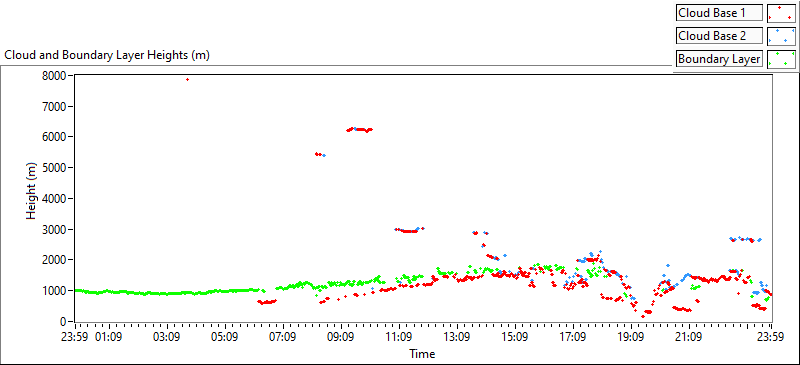800x365 pixels.
Task: Click the 19:09 time axis label
Action: 631,336
